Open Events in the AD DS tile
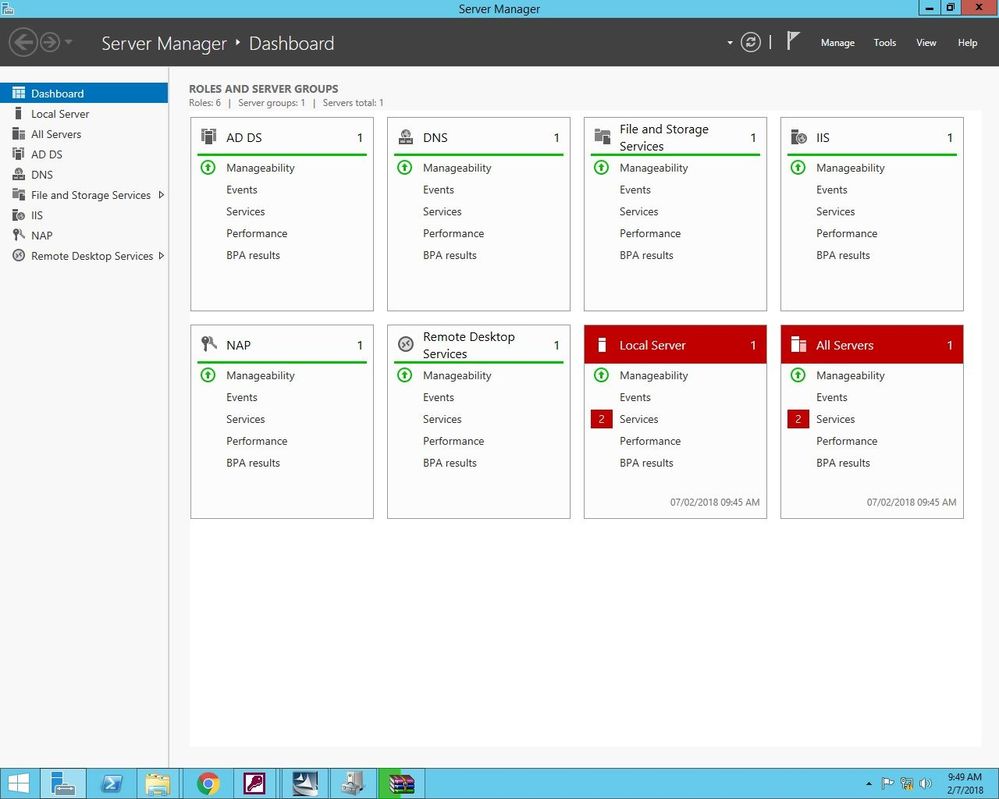The image size is (999, 799). coord(241,190)
